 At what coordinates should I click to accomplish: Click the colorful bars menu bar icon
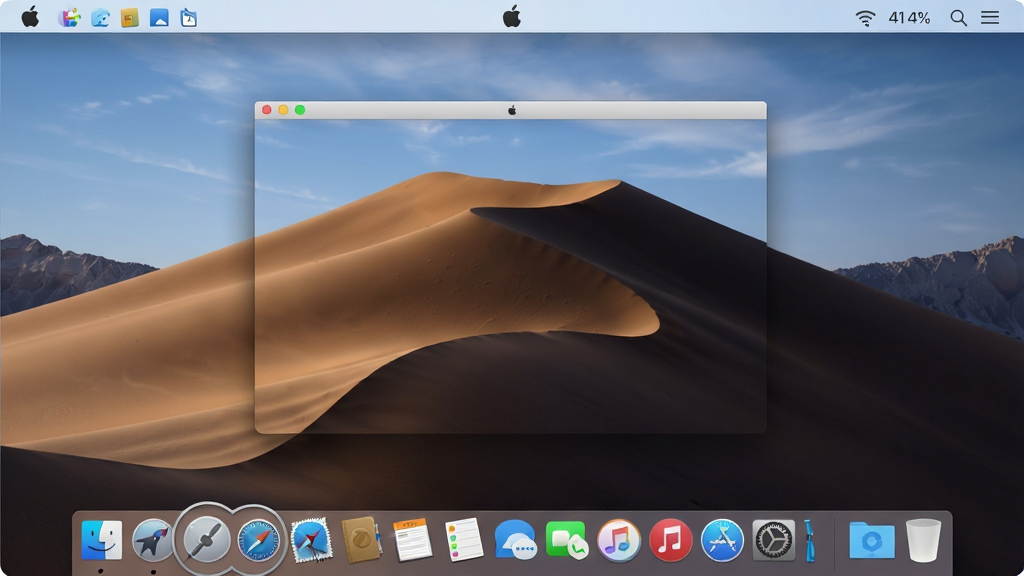coord(69,18)
